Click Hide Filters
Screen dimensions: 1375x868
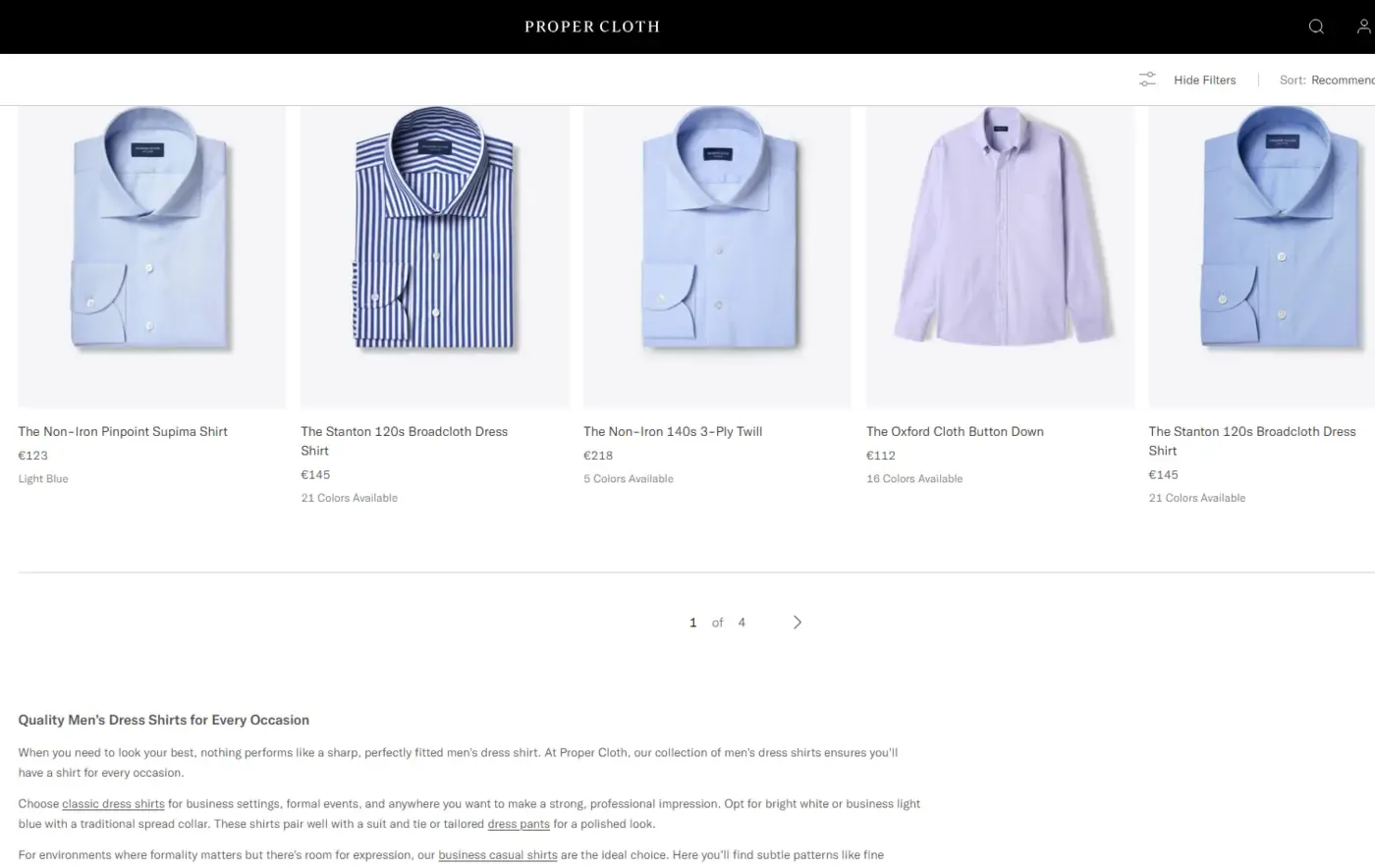pyautogui.click(x=1204, y=80)
